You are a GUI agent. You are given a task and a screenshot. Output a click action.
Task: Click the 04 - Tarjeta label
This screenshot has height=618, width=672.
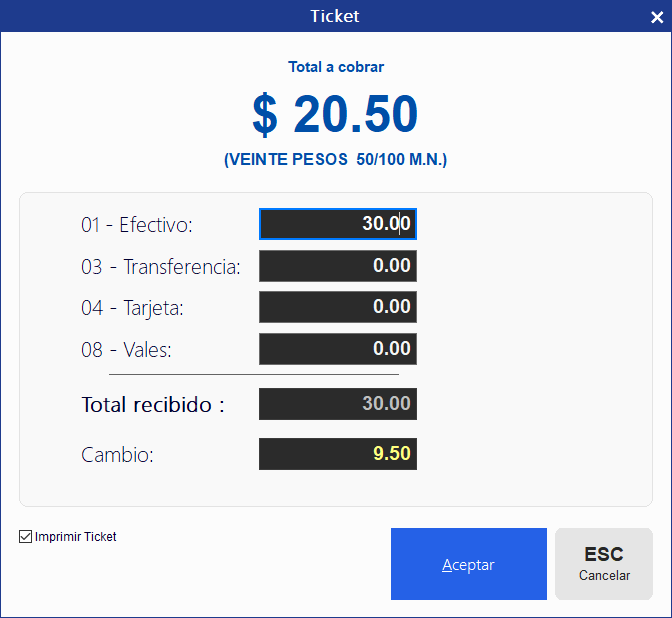132,308
